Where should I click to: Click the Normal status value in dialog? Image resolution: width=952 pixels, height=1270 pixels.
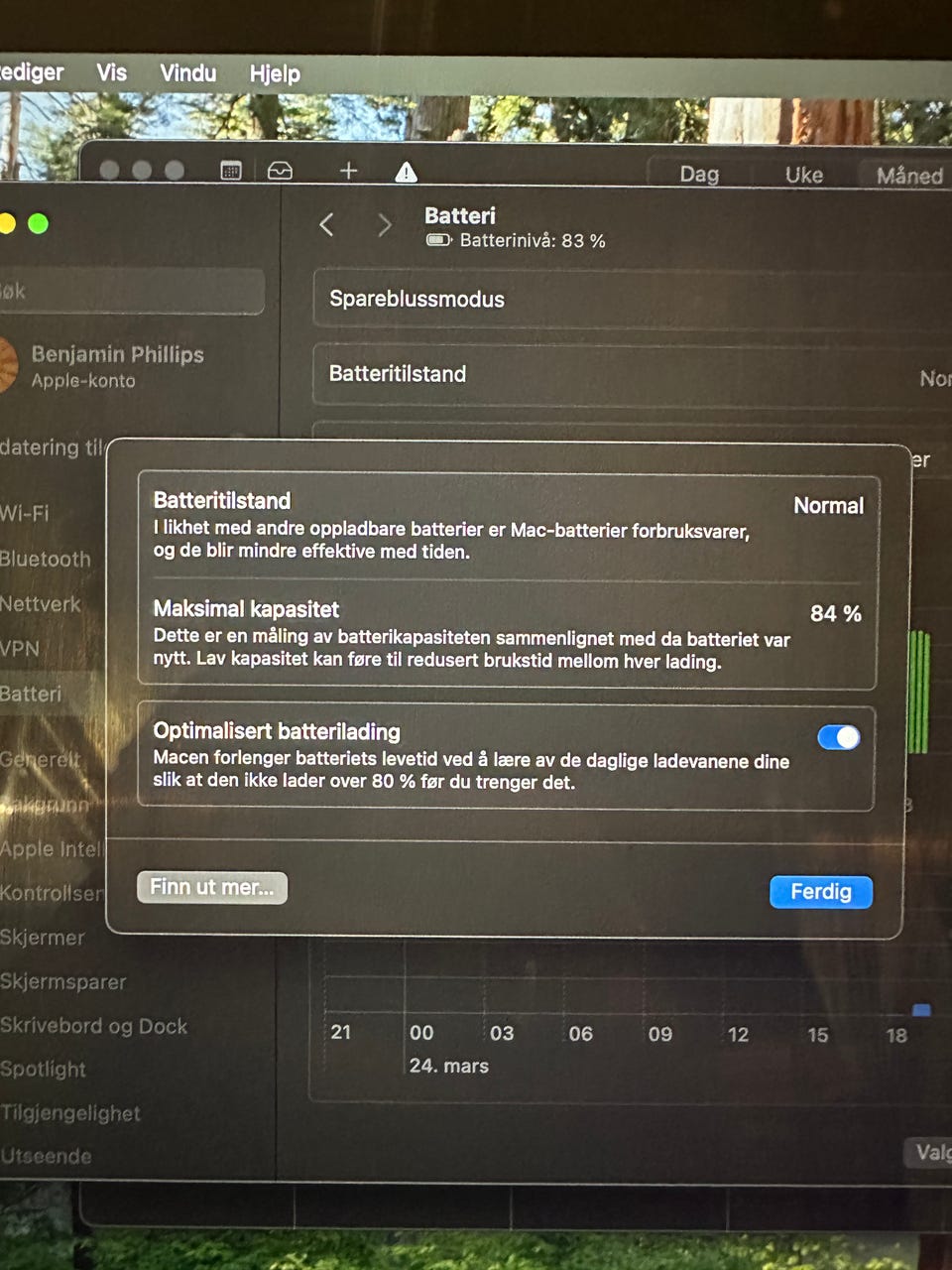(x=828, y=505)
